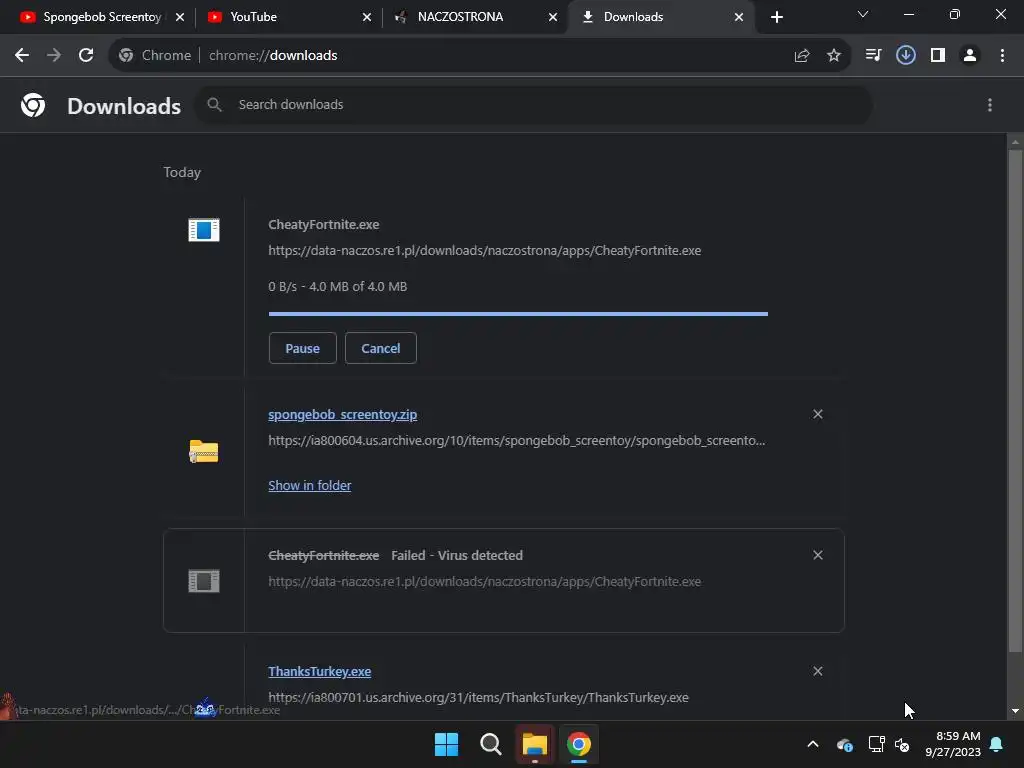This screenshot has height=768, width=1024.
Task: Open the notification bell in taskbar
Action: [x=997, y=744]
